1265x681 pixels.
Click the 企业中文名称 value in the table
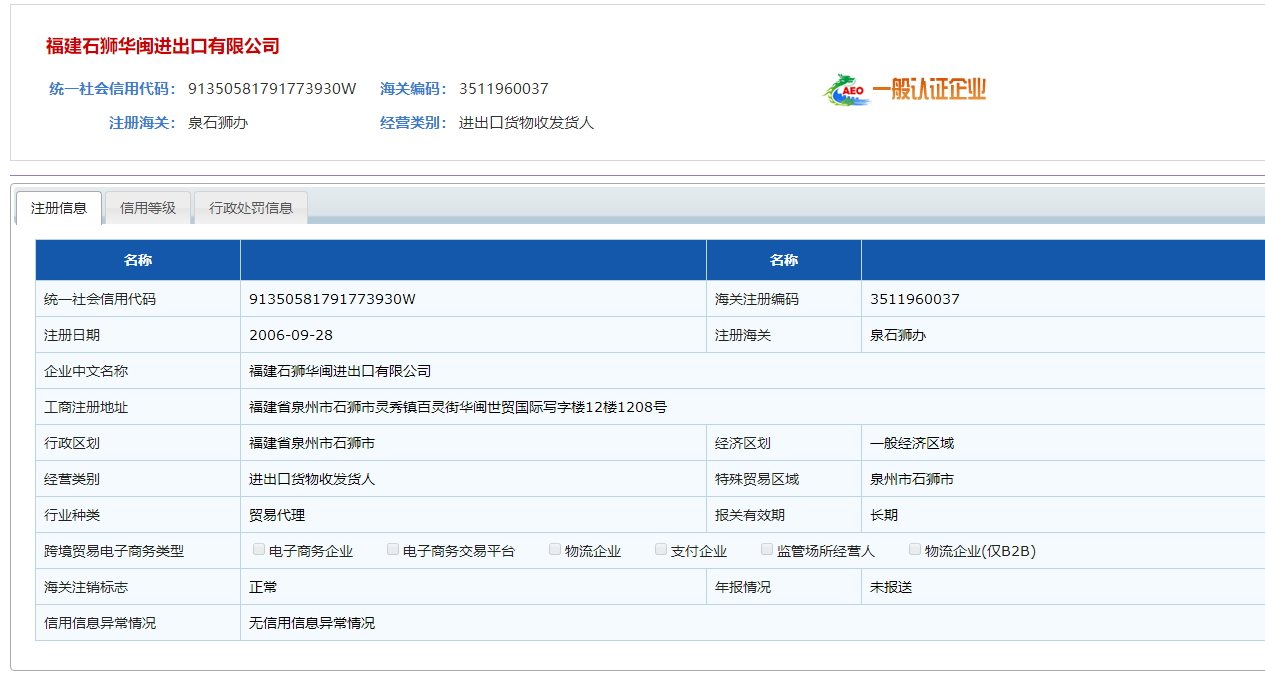click(340, 371)
